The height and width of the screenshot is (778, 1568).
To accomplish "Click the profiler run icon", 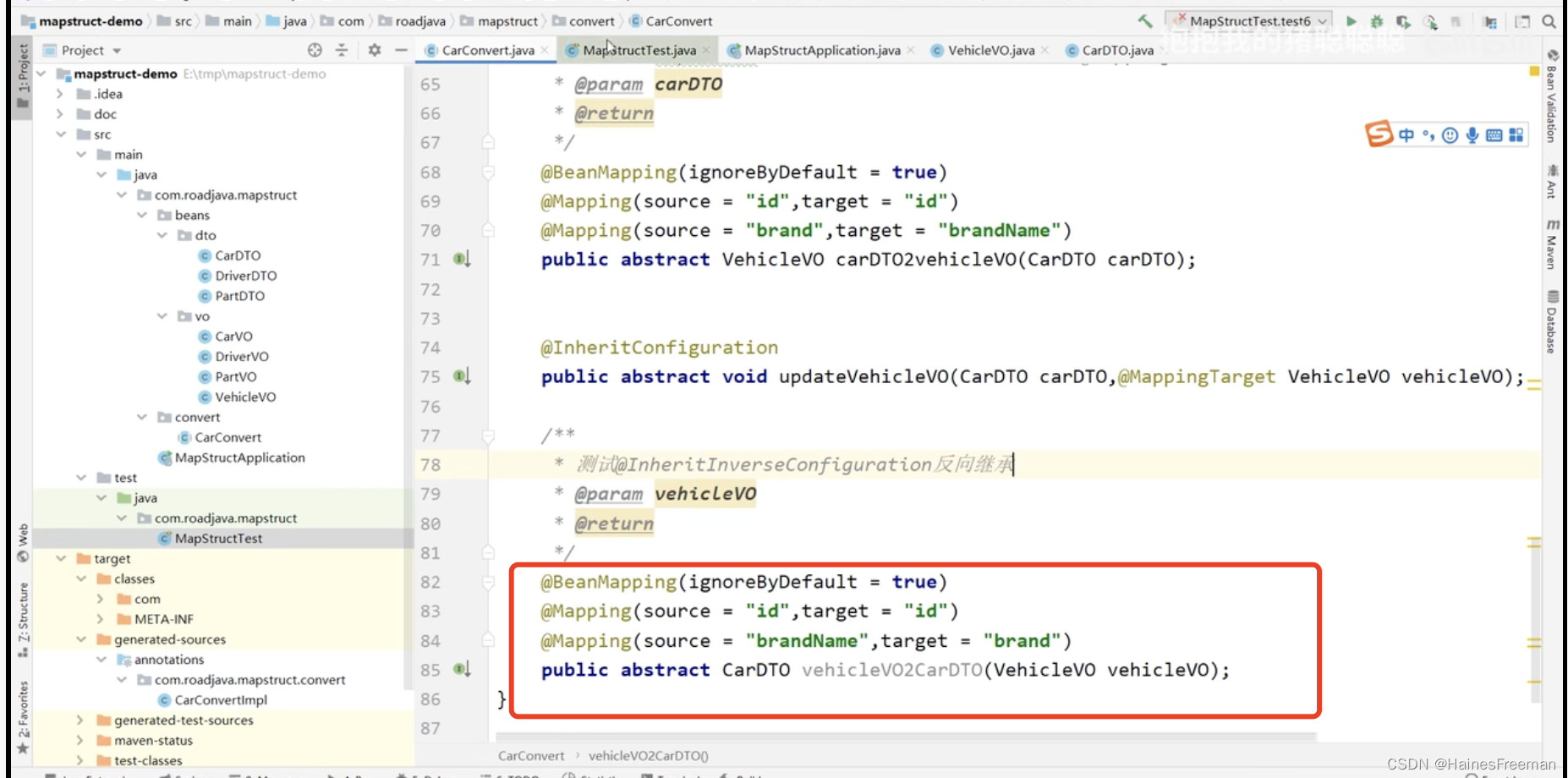I will pos(1430,21).
